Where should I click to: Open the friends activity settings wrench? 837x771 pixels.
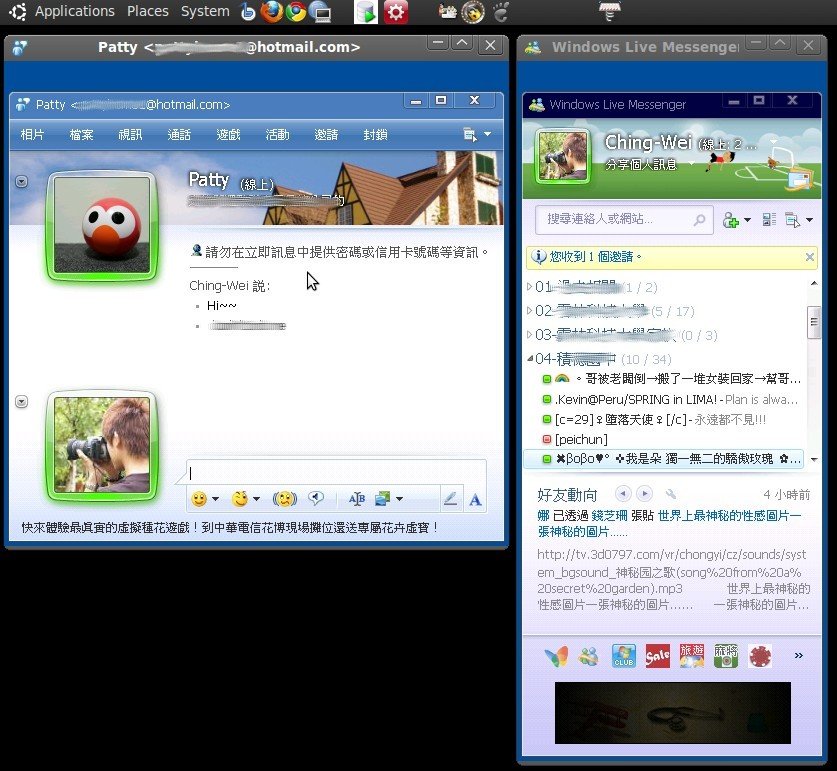click(x=671, y=494)
